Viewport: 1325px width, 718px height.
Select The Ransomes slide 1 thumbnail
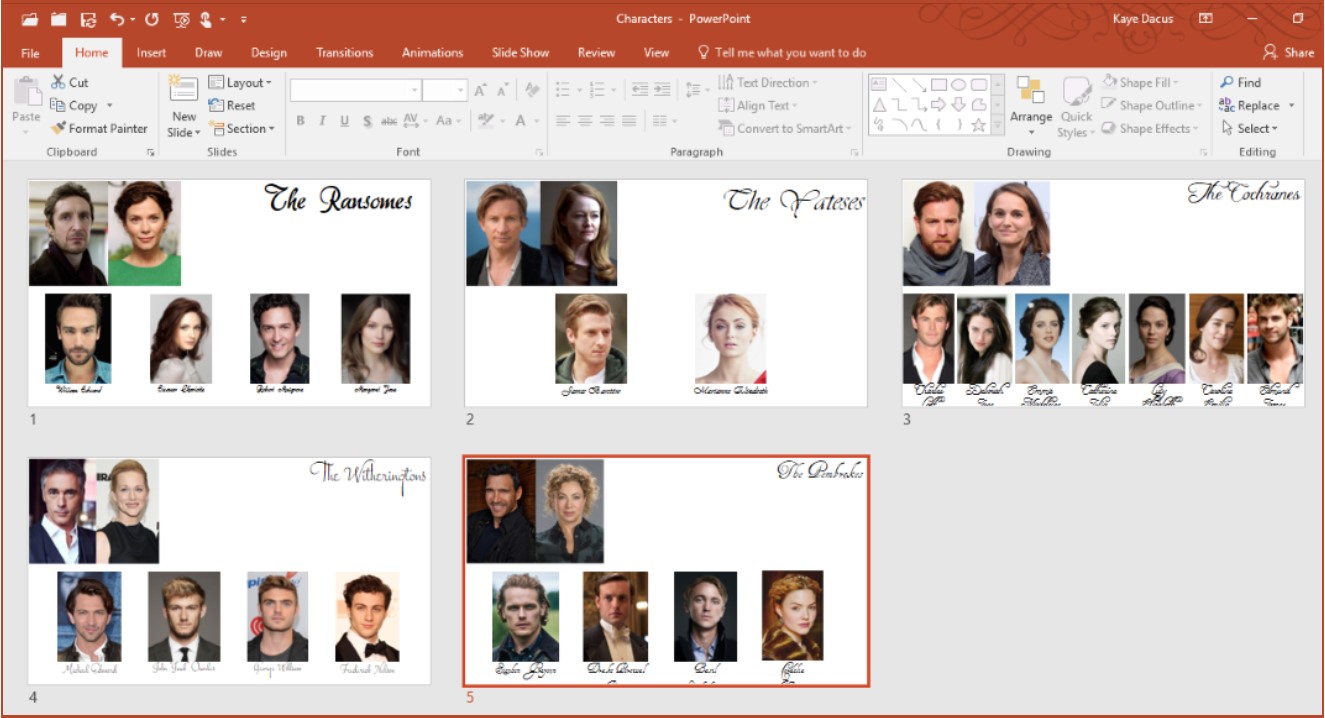click(x=229, y=292)
